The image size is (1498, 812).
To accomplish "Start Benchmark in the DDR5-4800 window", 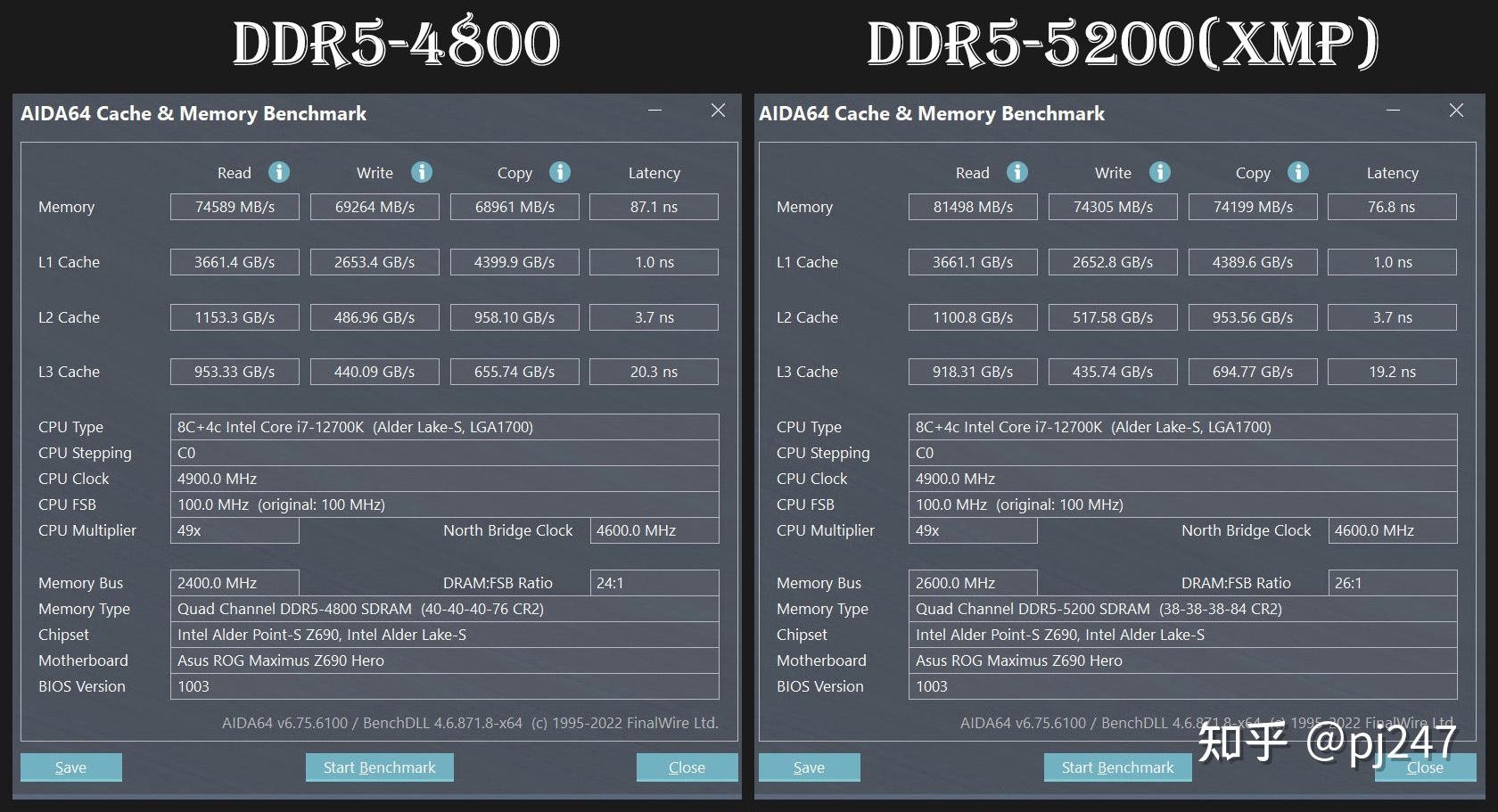I will (x=379, y=767).
